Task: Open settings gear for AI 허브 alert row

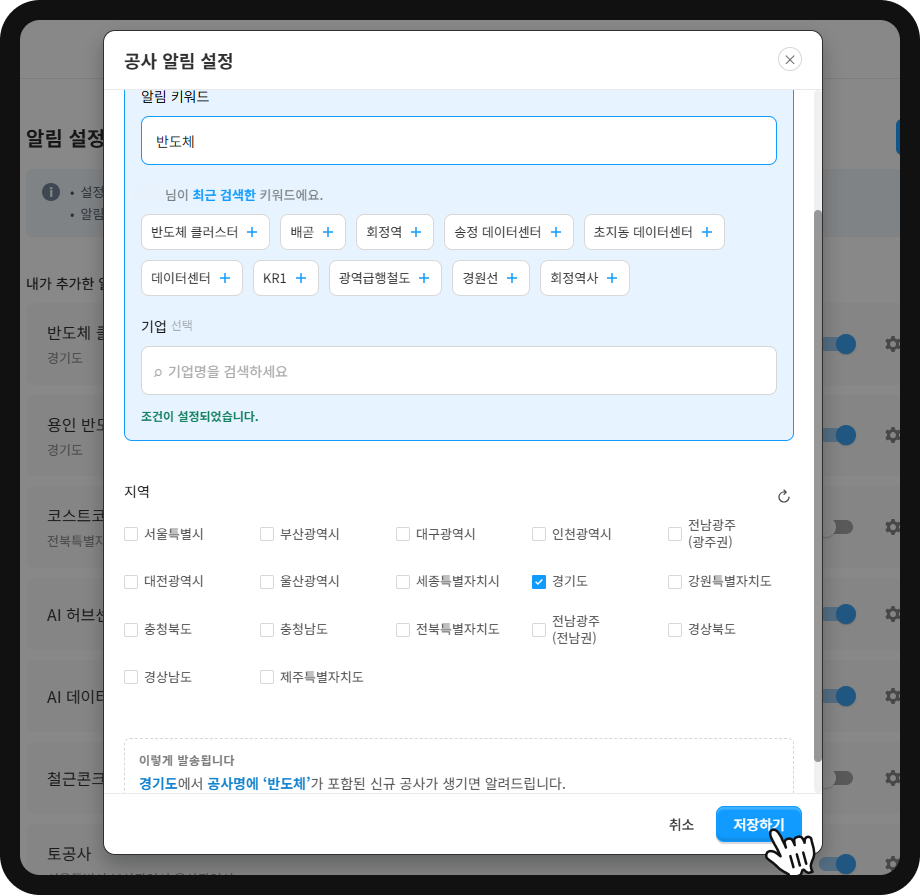Action: tap(892, 614)
